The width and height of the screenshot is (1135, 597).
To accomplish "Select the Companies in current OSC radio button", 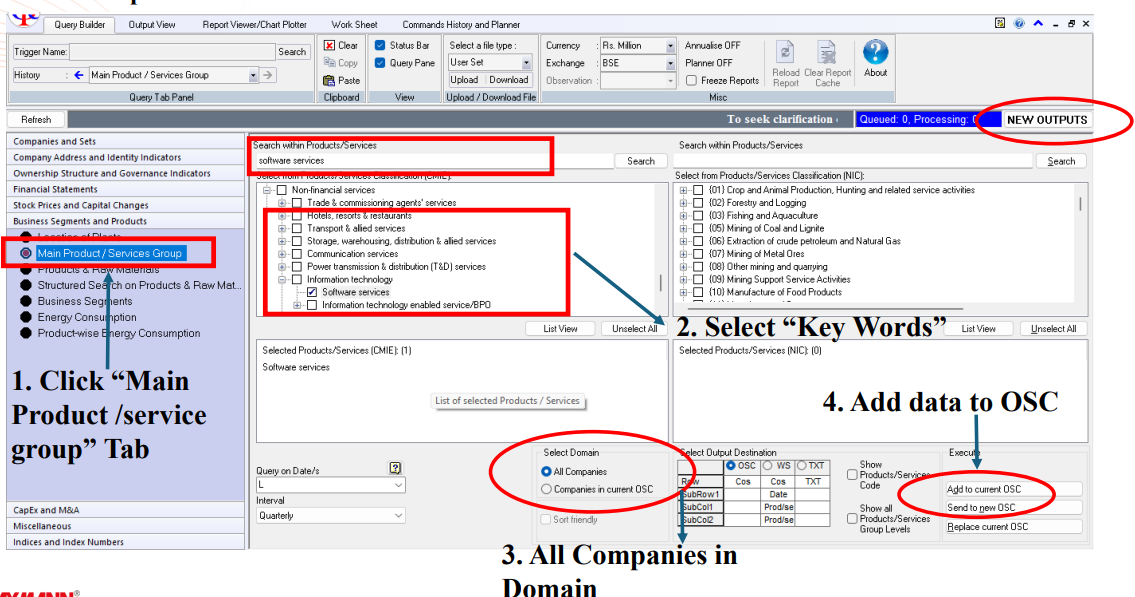I will [546, 489].
